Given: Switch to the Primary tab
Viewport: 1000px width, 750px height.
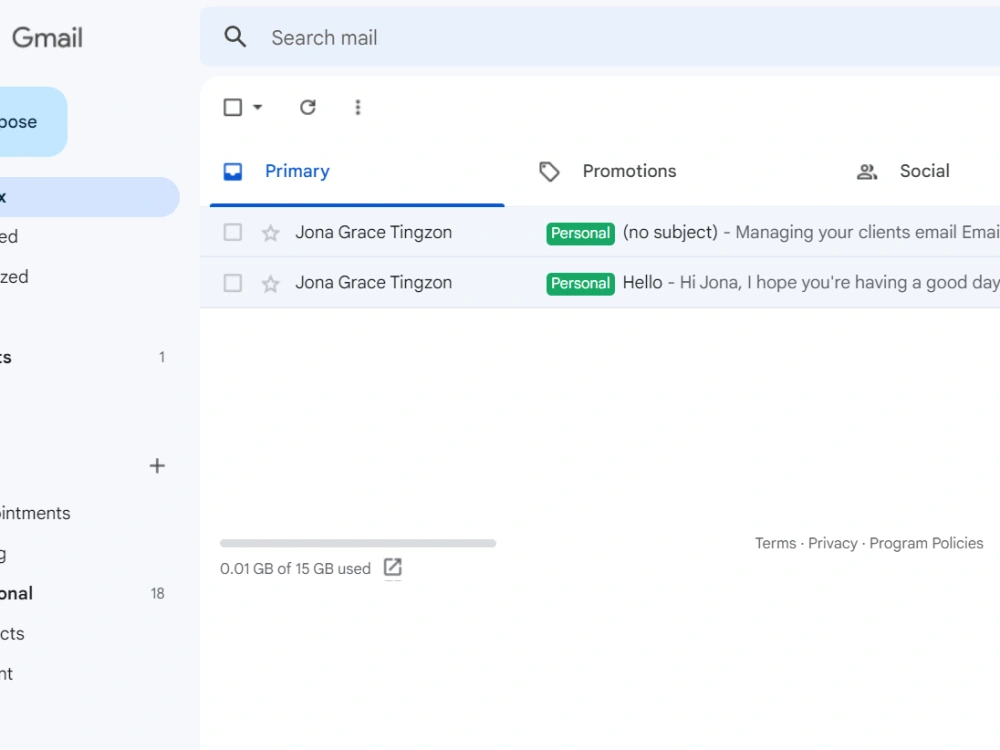Looking at the screenshot, I should 357,171.
